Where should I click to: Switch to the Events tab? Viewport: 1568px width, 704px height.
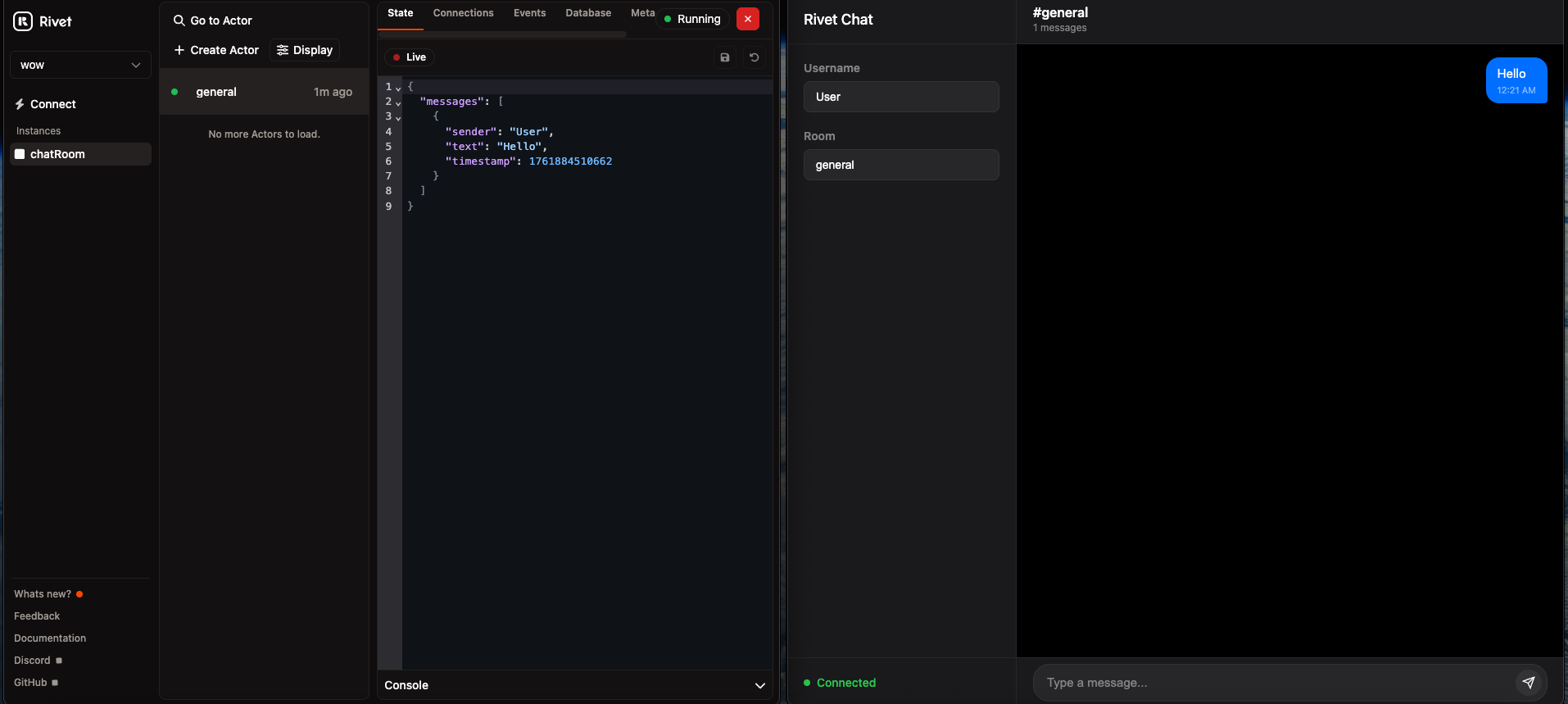529,13
